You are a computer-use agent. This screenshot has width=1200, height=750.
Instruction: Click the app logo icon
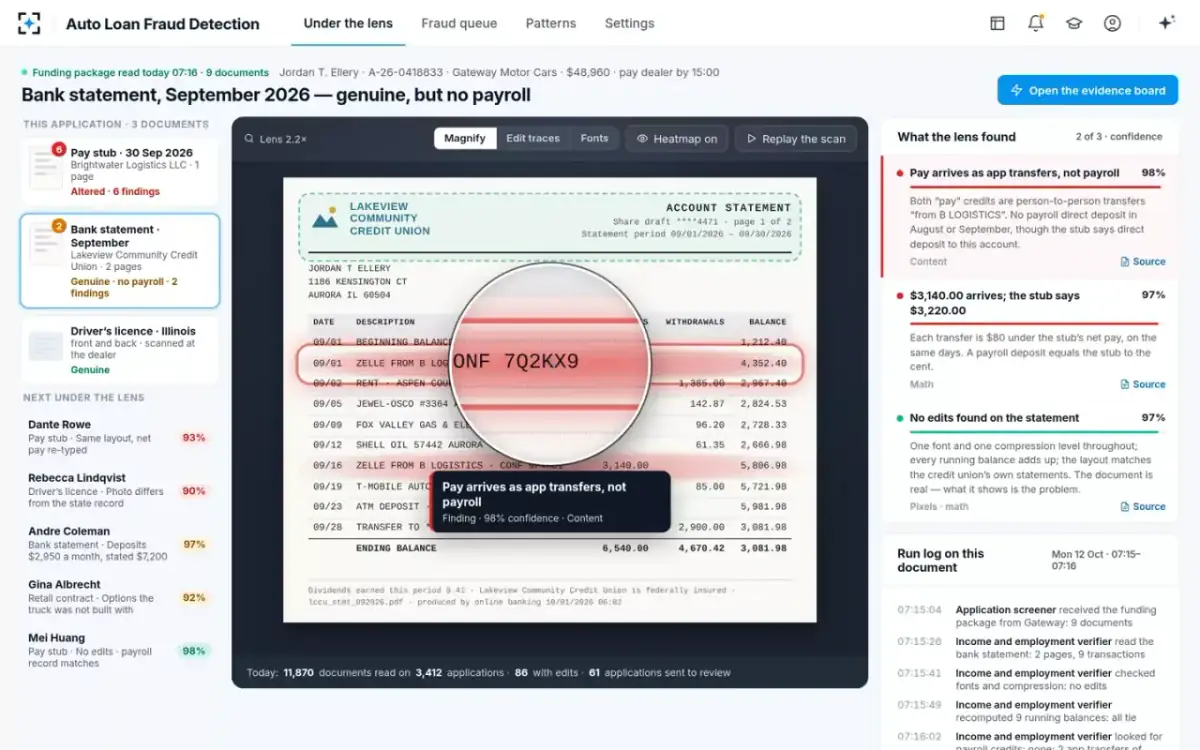[x=30, y=23]
